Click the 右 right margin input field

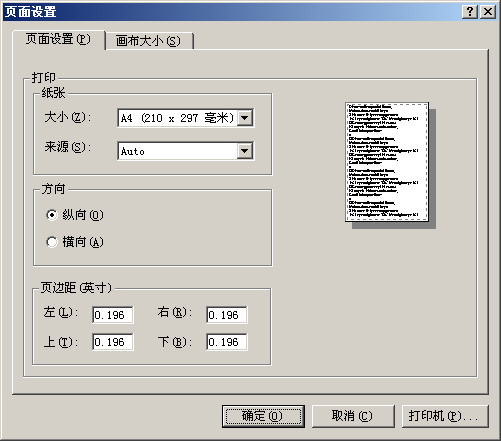pos(227,315)
